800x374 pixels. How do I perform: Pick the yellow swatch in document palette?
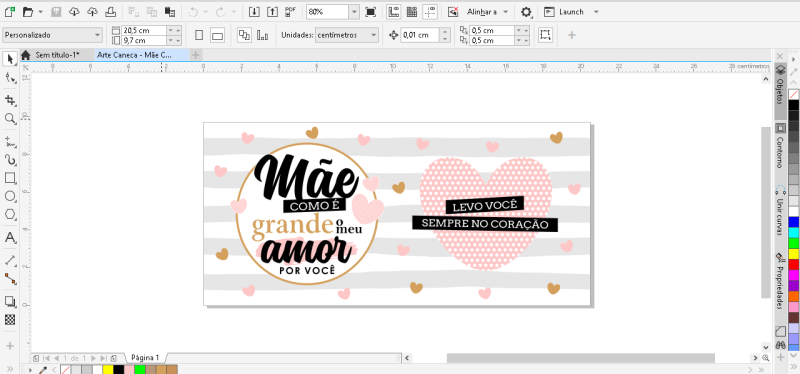tap(108, 369)
